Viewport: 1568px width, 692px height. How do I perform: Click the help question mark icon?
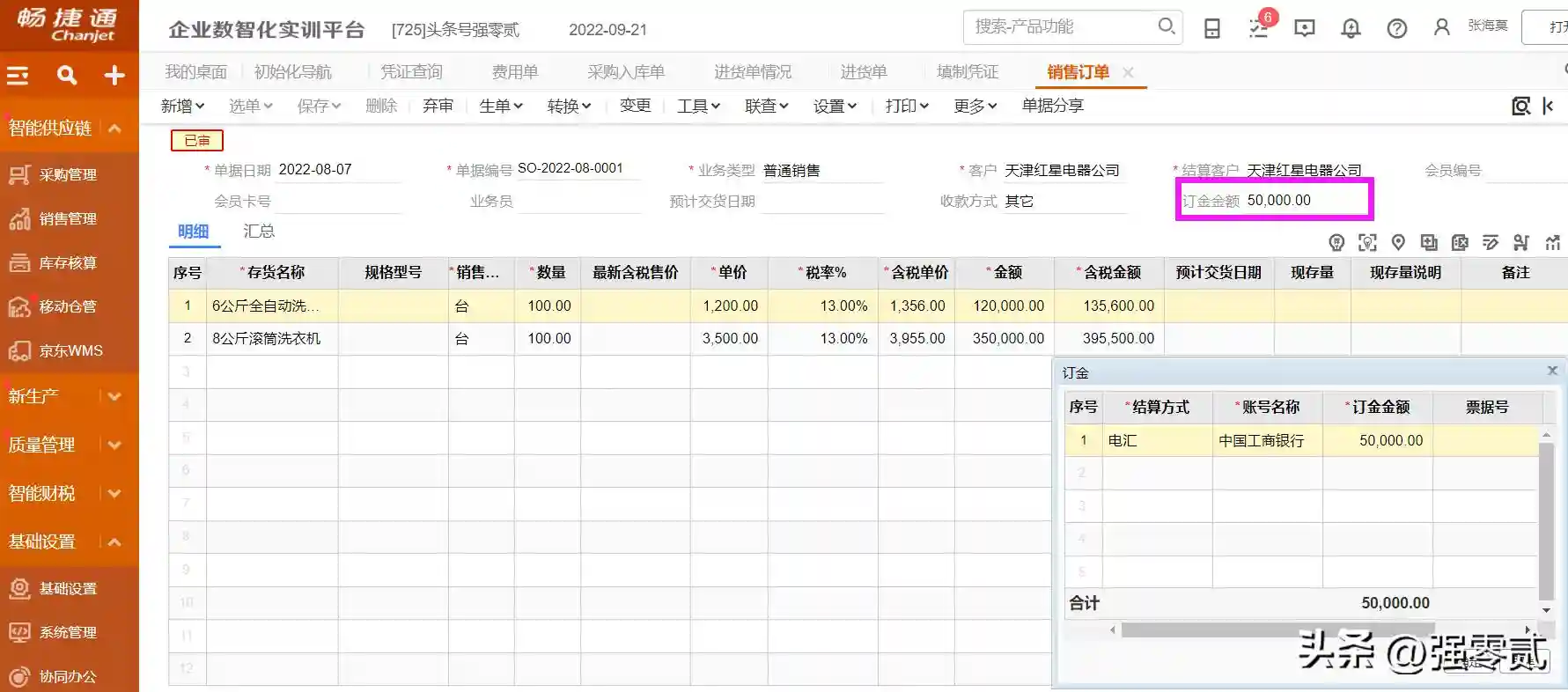pos(1396,28)
